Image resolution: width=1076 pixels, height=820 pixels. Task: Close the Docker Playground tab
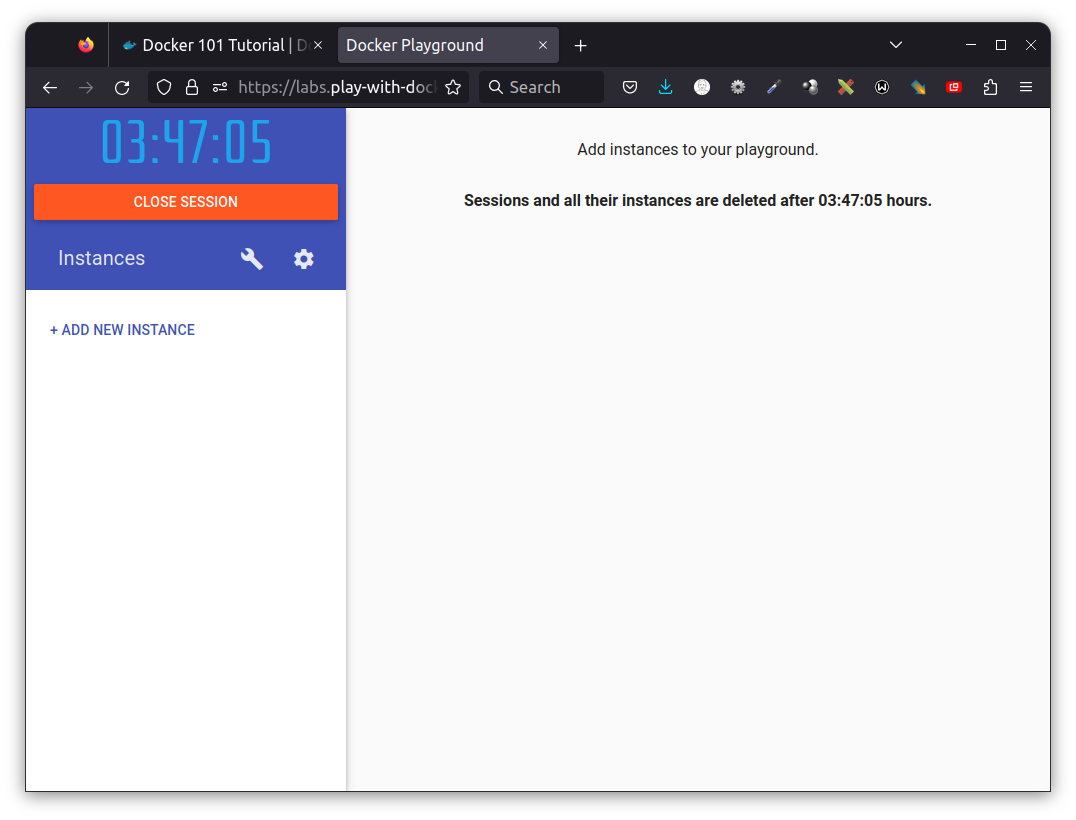[543, 45]
